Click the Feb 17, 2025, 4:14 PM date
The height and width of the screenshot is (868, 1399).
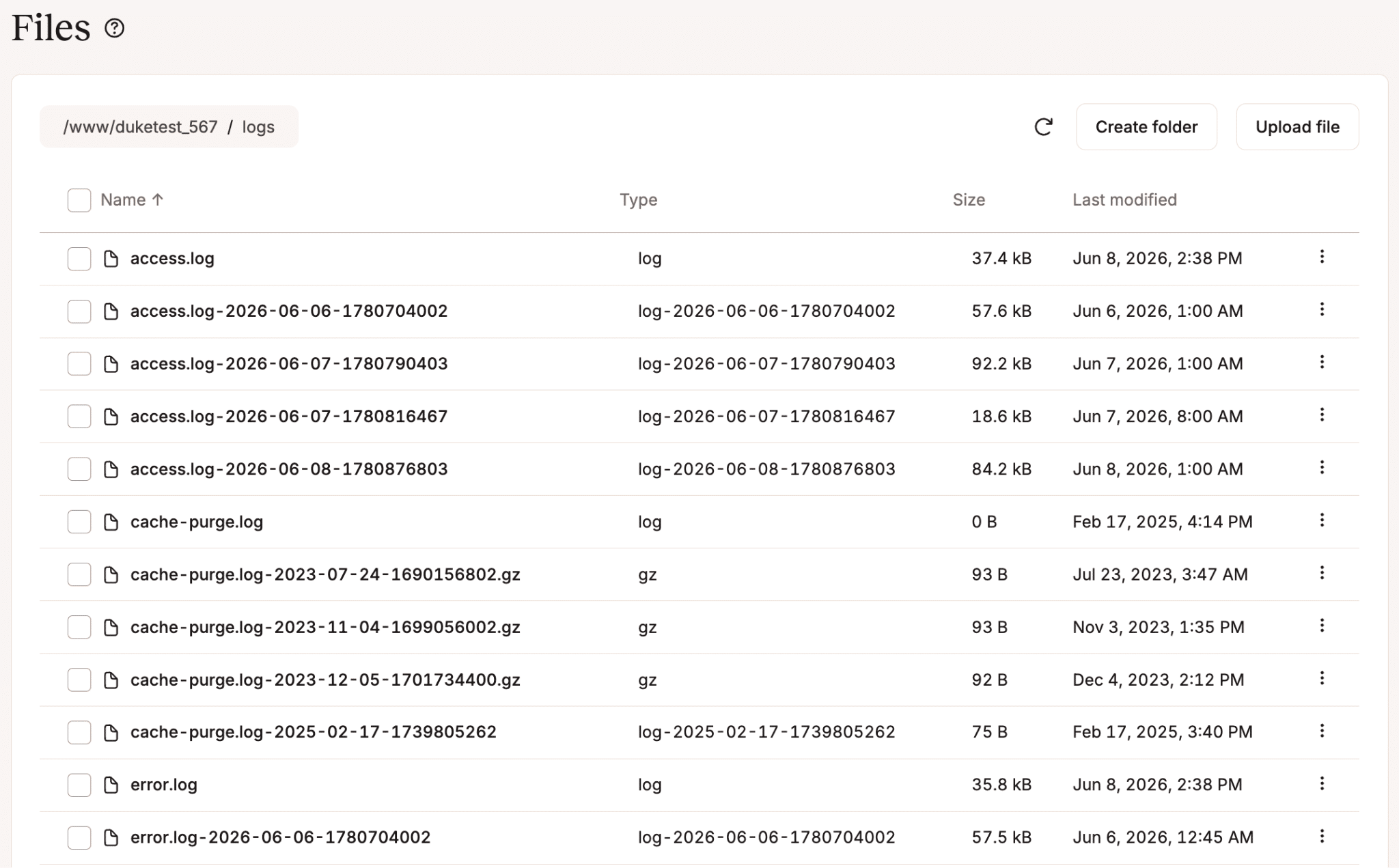tap(1163, 522)
